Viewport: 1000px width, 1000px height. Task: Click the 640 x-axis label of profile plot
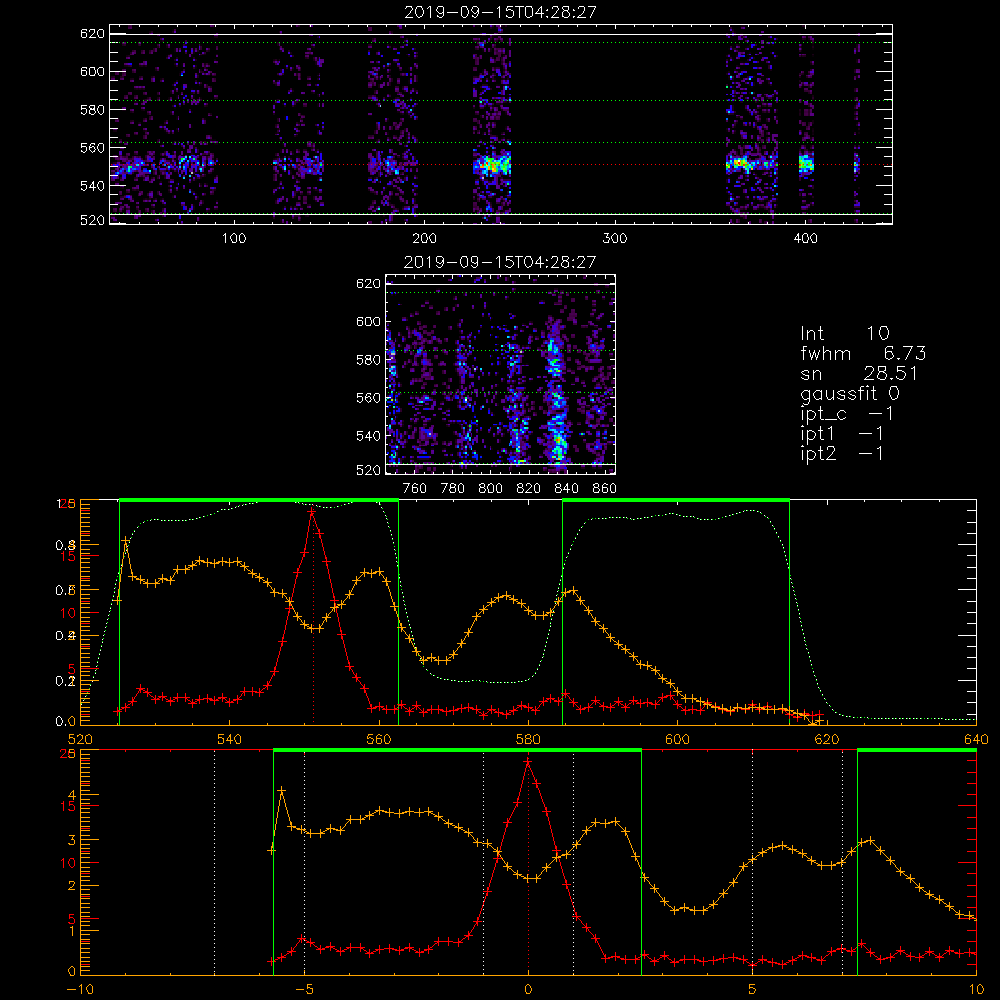click(976, 740)
